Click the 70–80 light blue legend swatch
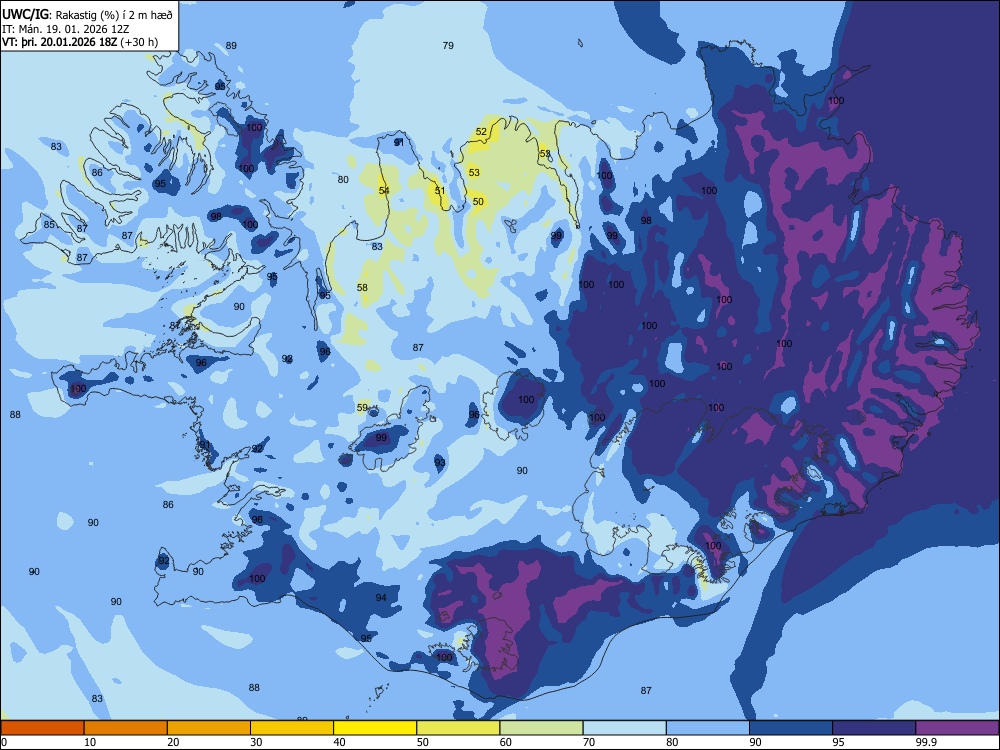This screenshot has width=1000, height=750. [x=624, y=728]
